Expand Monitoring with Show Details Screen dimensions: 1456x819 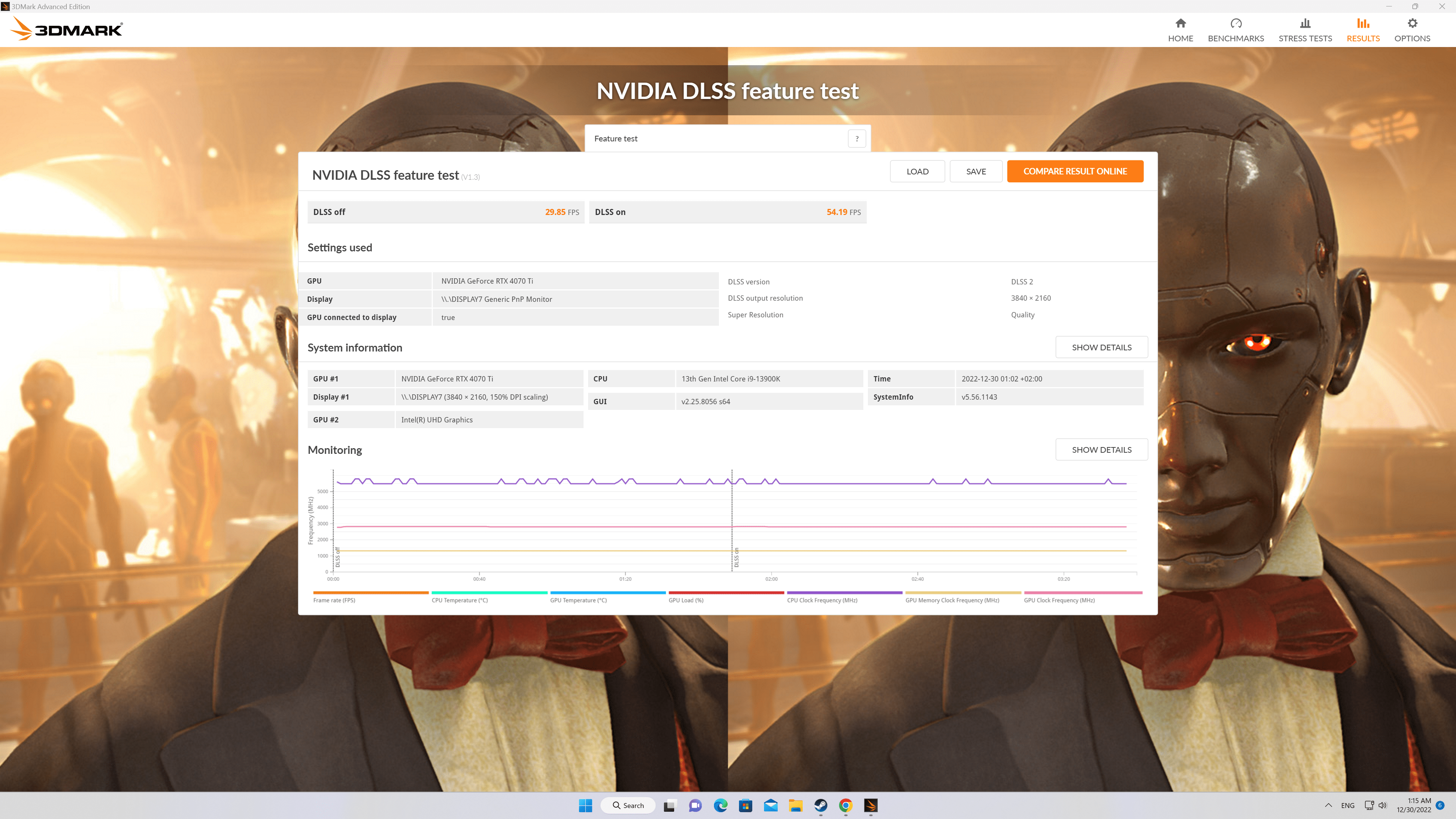coord(1101,449)
